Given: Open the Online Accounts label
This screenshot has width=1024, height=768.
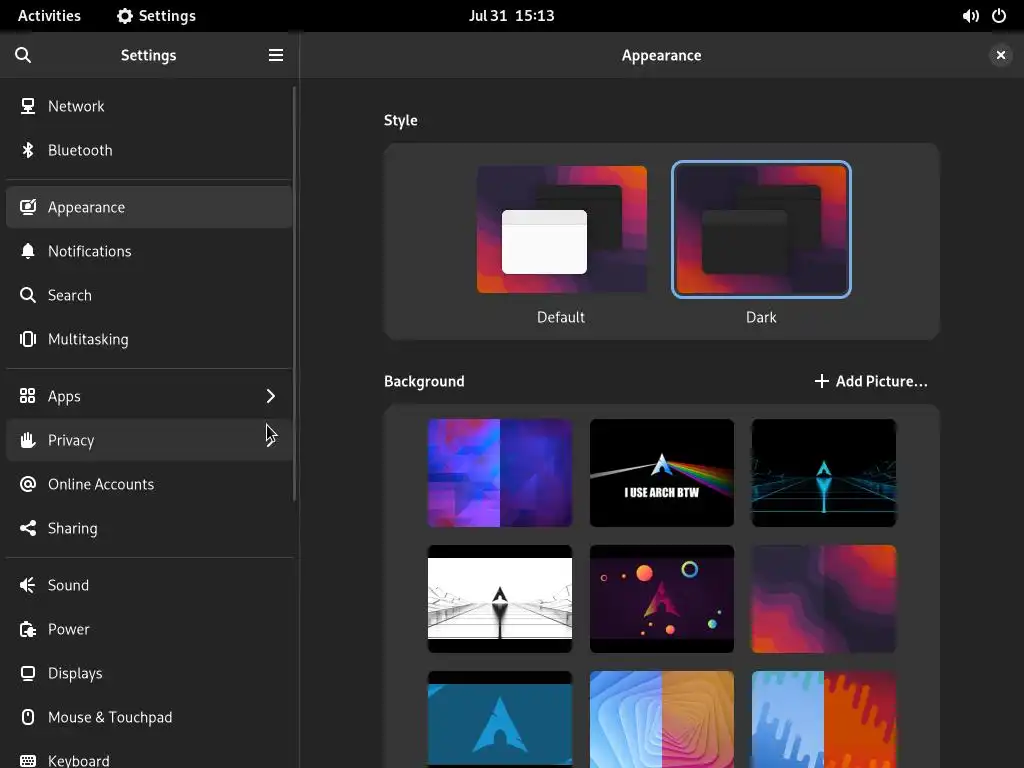Looking at the screenshot, I should coord(101,484).
